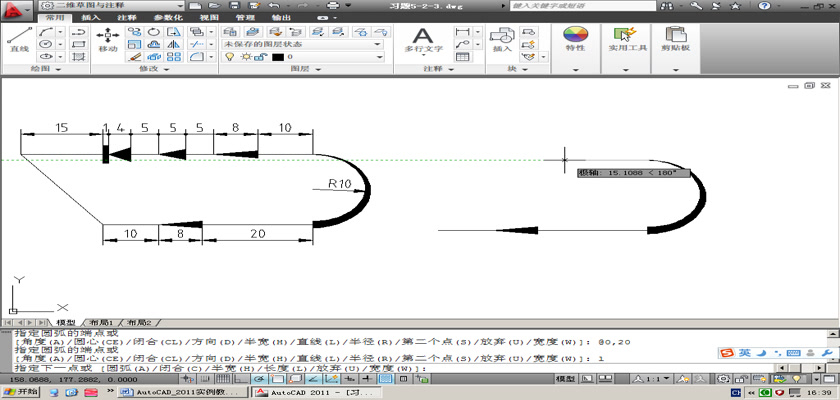840x400 pixels.
Task: Toggle the layer lock icon
Action: click(x=262, y=57)
